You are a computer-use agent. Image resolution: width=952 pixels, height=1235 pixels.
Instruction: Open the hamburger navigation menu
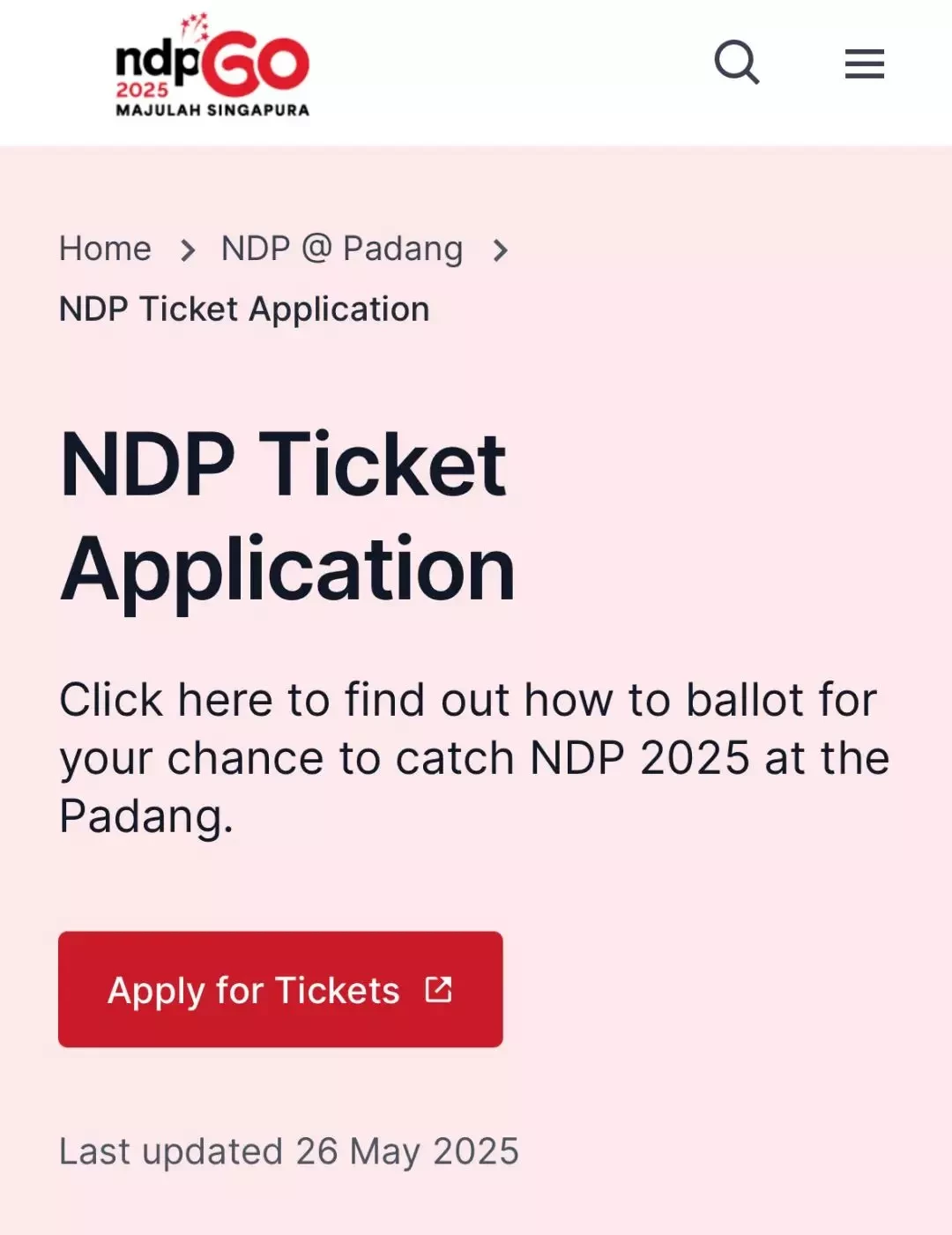[864, 63]
